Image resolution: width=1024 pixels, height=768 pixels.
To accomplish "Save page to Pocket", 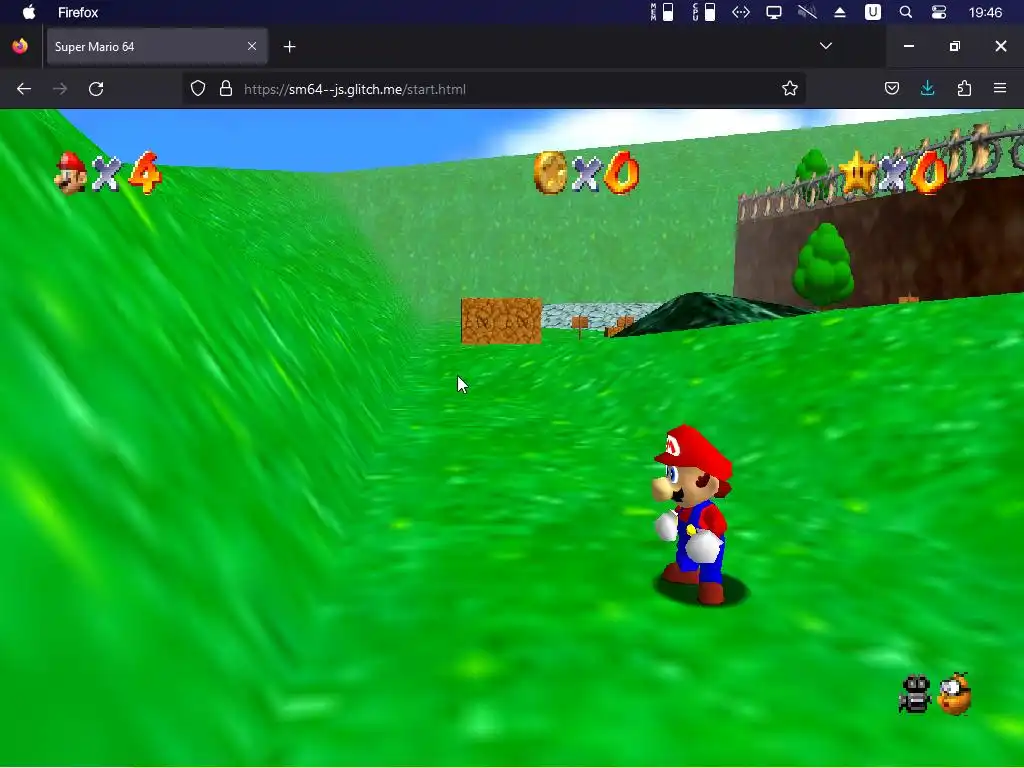I will [x=892, y=88].
